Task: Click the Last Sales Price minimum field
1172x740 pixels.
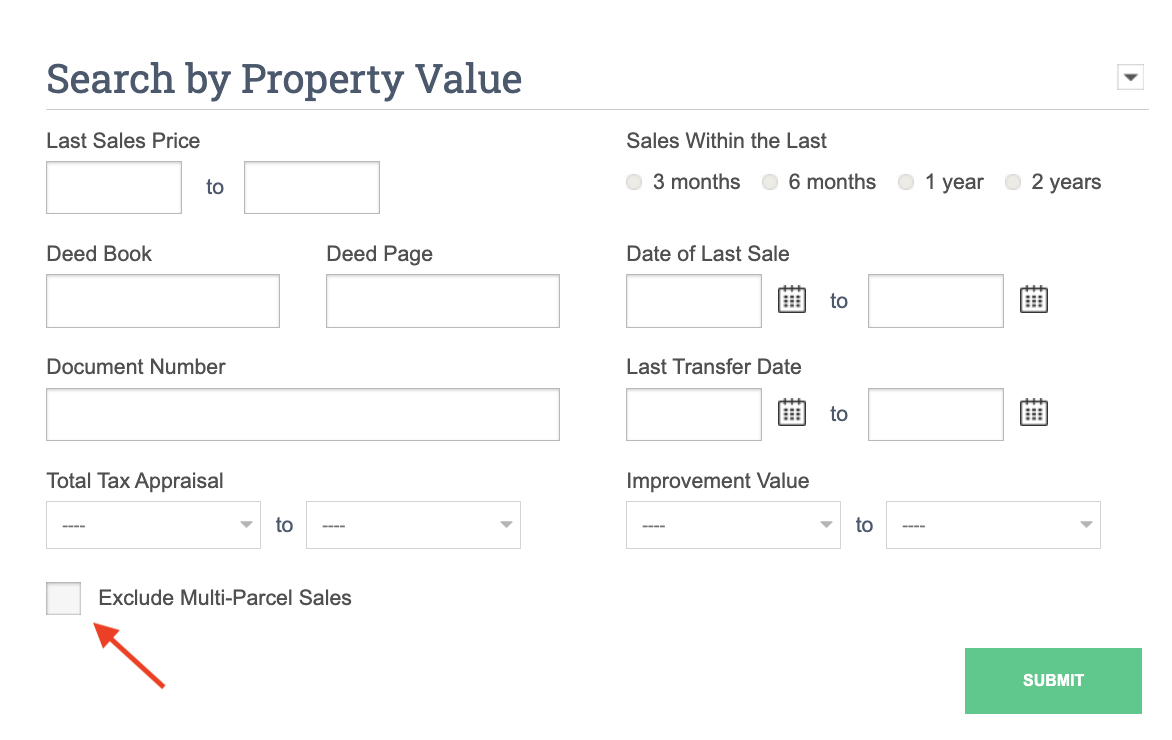Action: tap(114, 187)
